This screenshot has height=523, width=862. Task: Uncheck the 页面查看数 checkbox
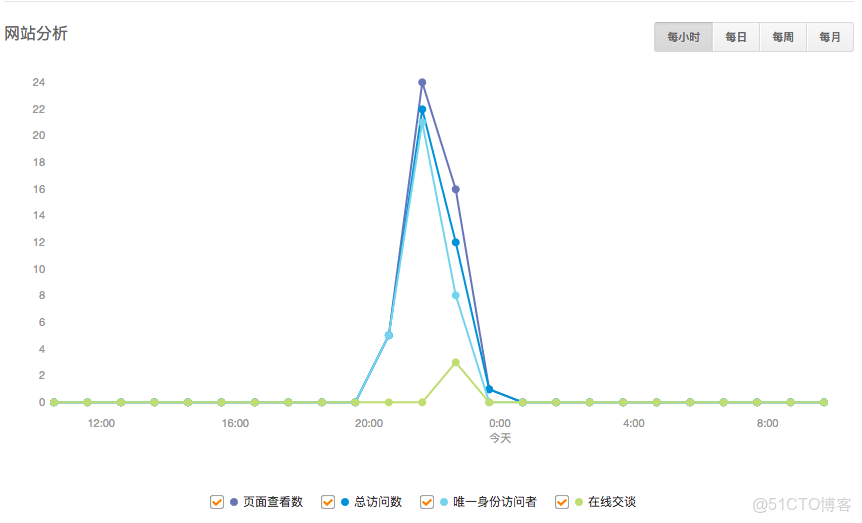217,502
